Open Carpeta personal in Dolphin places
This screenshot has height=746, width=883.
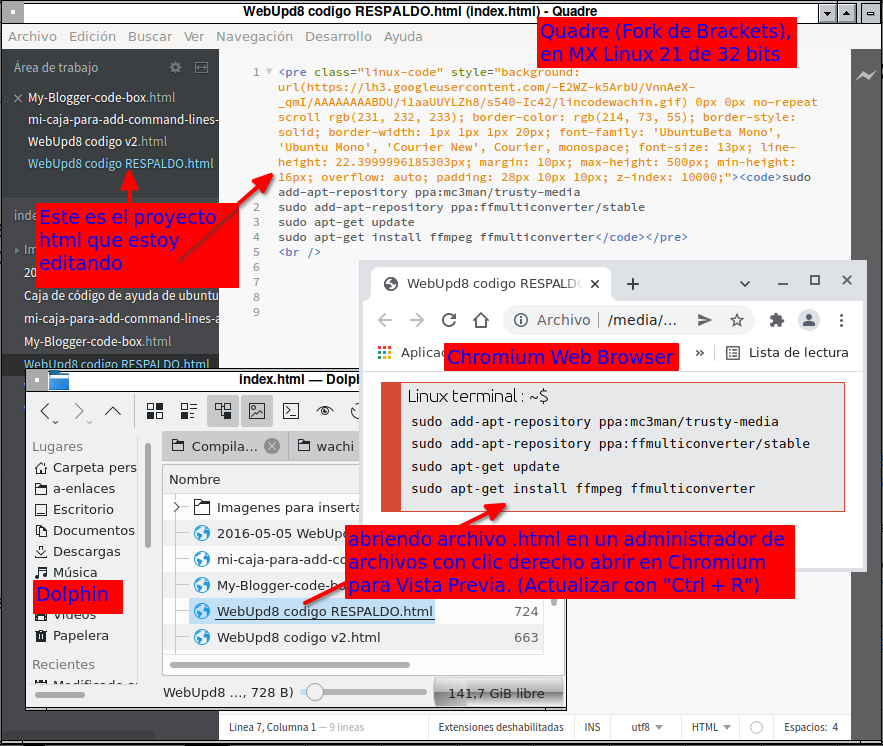[86, 468]
